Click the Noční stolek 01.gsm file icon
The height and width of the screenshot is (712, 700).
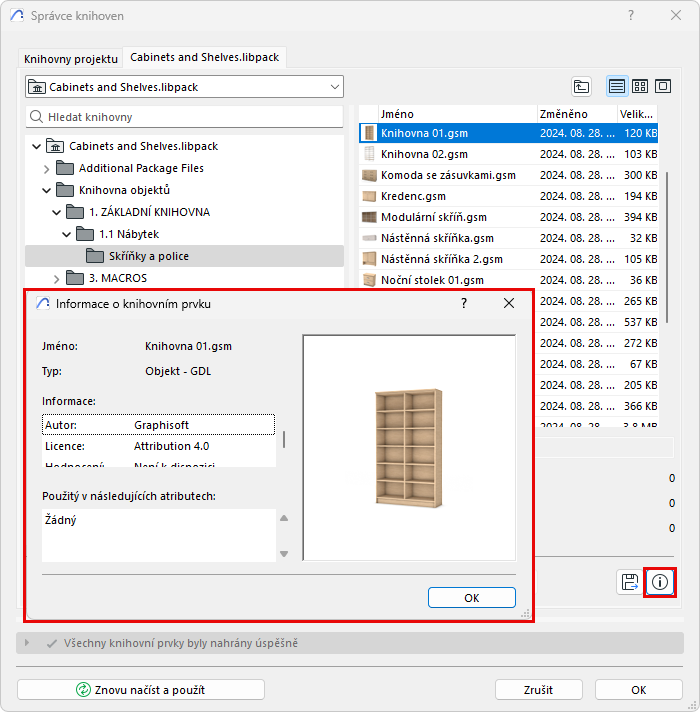point(369,280)
